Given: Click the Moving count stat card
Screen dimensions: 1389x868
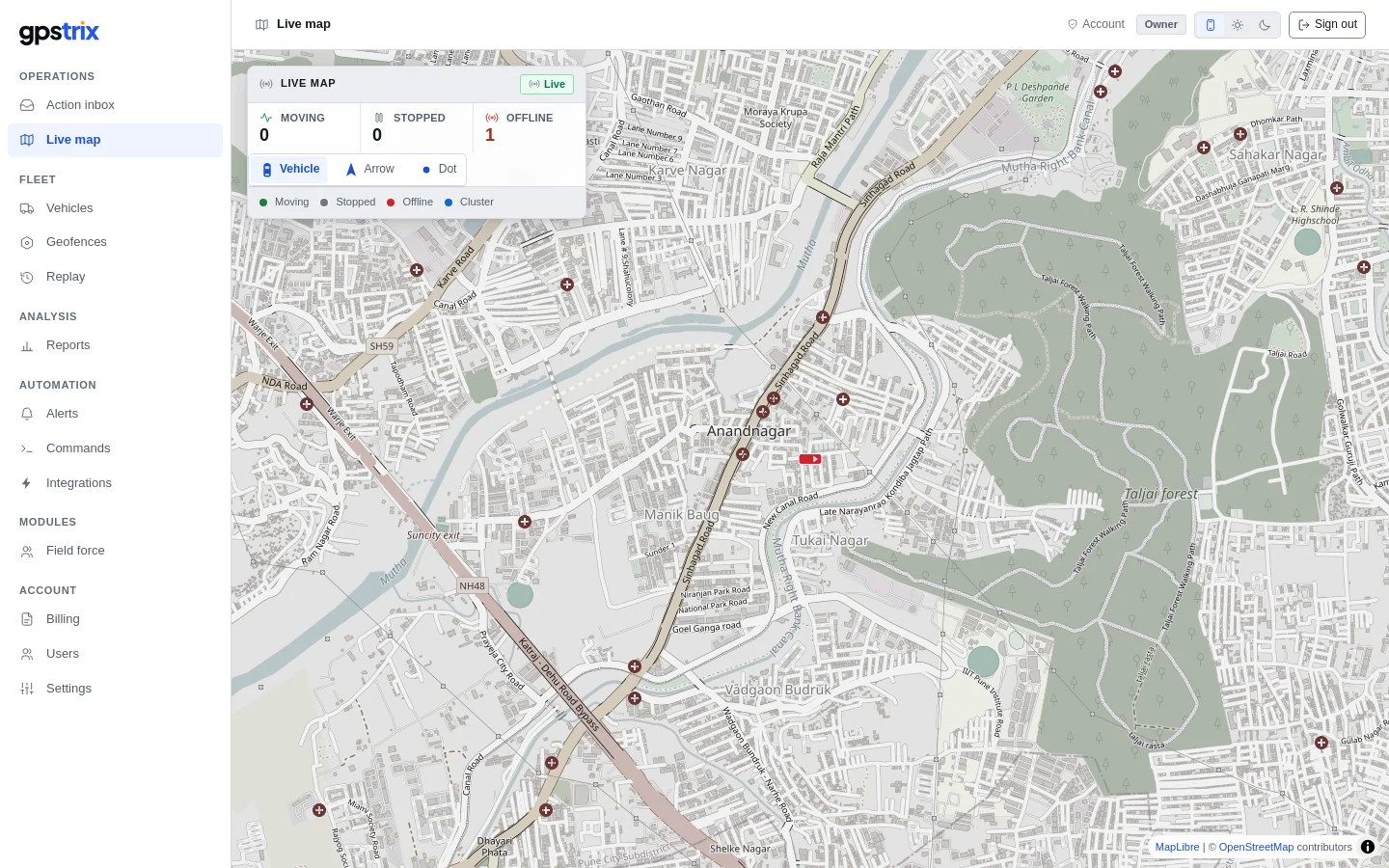Looking at the screenshot, I should click(304, 127).
